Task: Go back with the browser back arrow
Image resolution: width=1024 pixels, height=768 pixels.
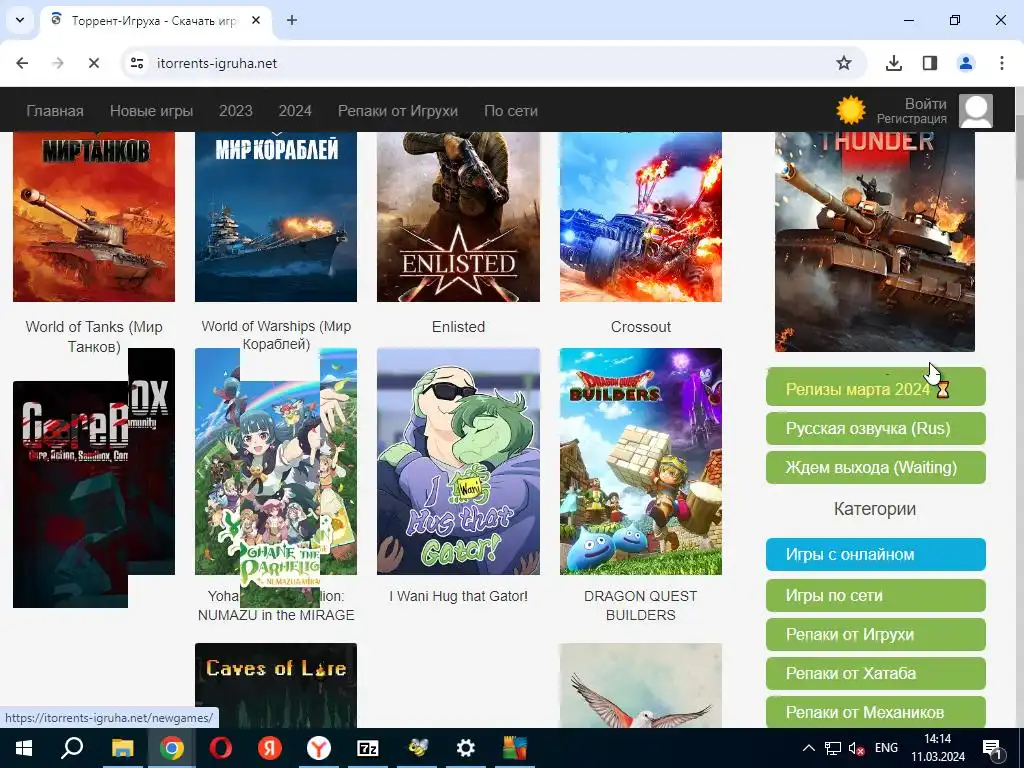Action: pos(22,63)
